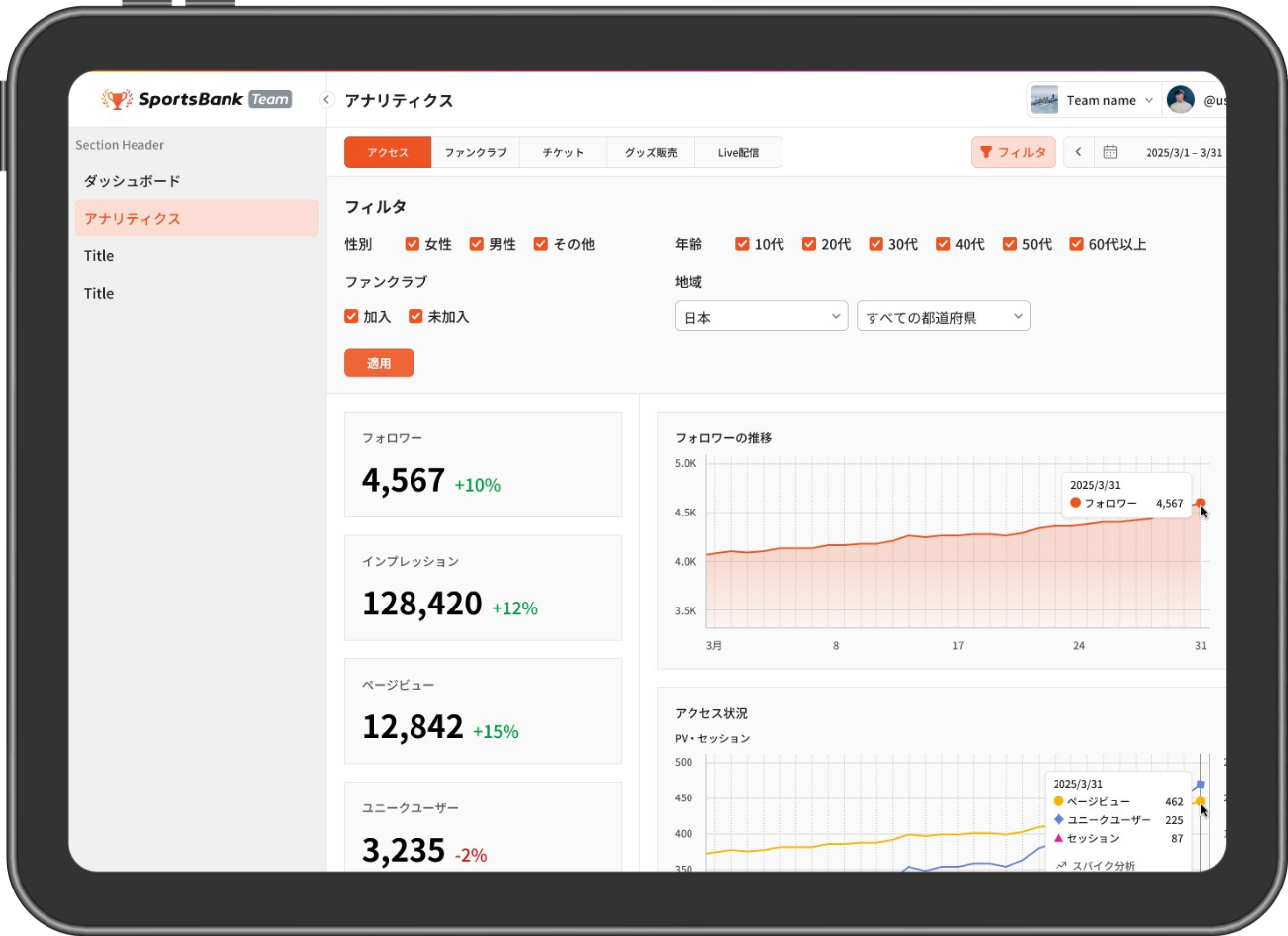The width and height of the screenshot is (1288, 936).
Task: Click the team thumbnail image
Action: tap(1044, 100)
